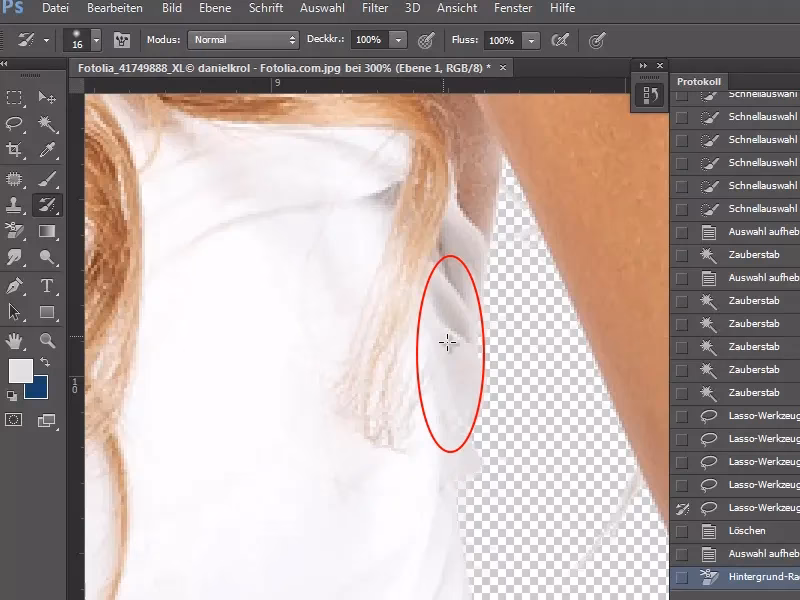
Task: Select the Eyedropper tool
Action: (x=45, y=147)
